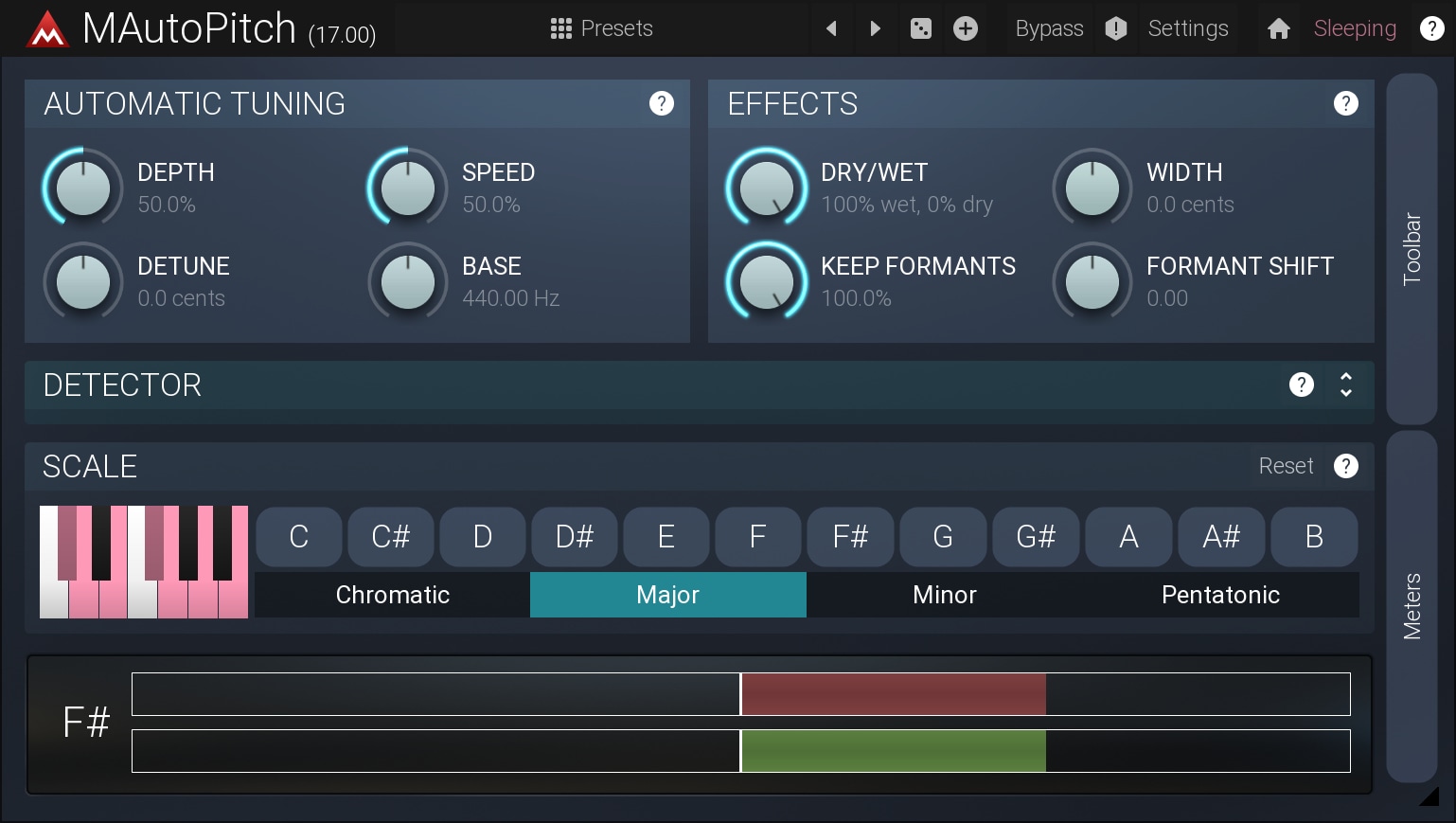Toggle the F# note in scale
This screenshot has width=1456, height=823.
tap(849, 537)
